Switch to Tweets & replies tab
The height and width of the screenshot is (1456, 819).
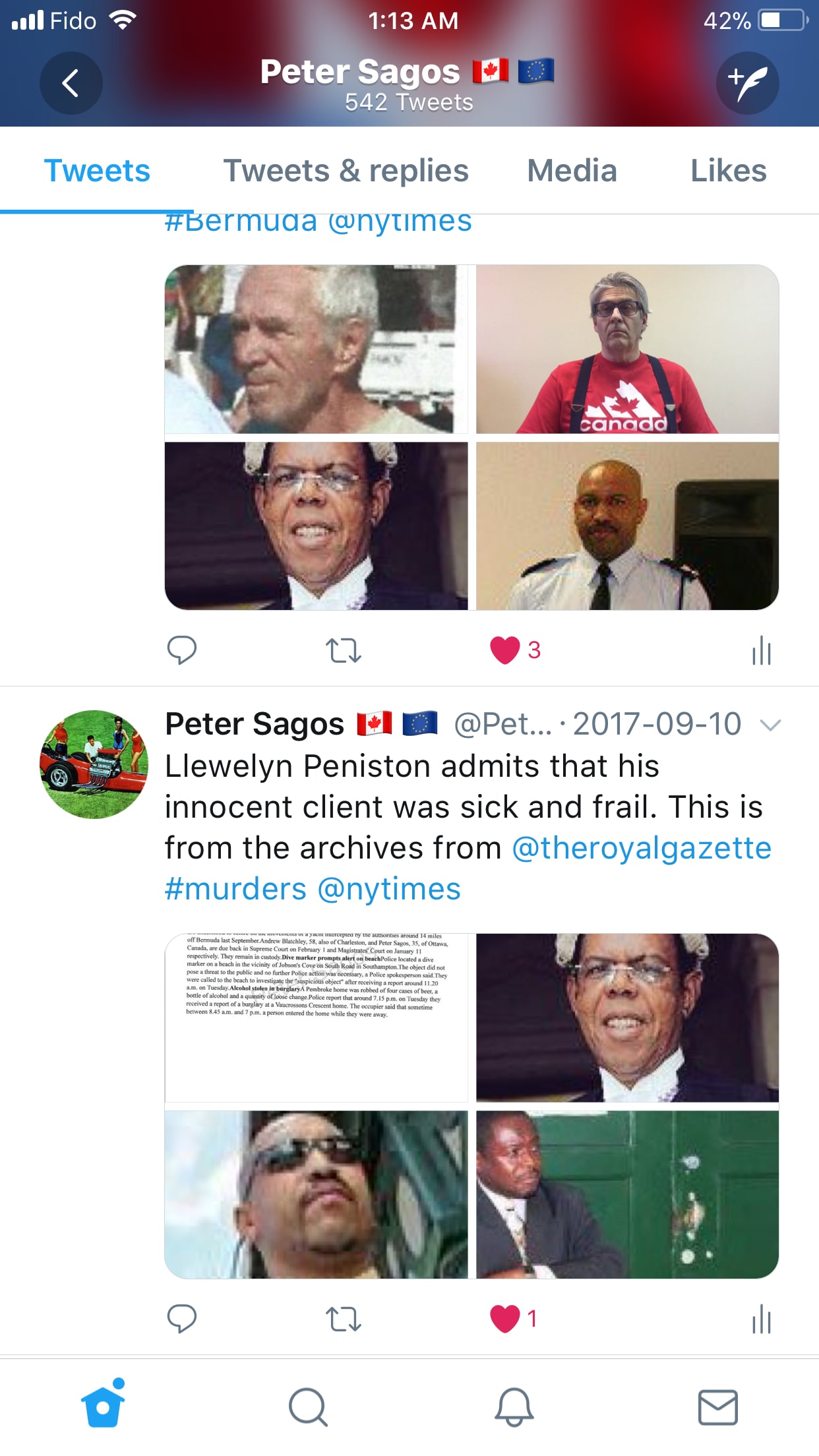346,171
